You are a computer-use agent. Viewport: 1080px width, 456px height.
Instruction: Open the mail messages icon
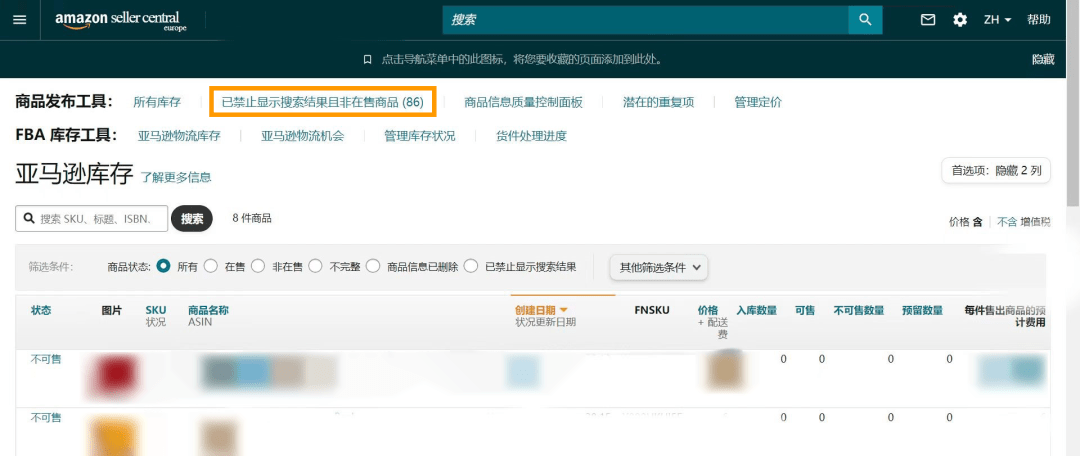(x=928, y=20)
